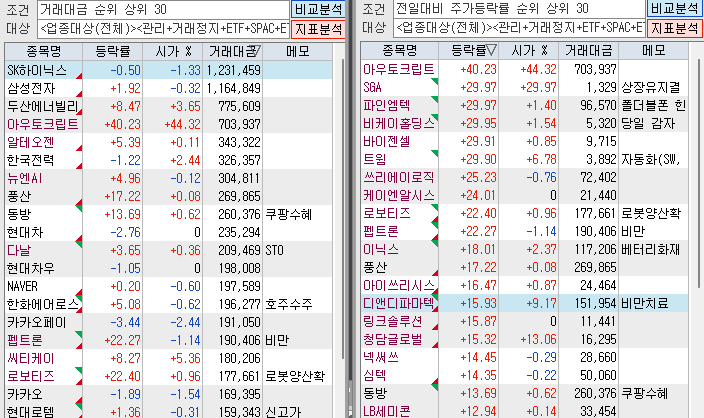Select 케이엔알시스 in right table
704x418 pixels.
399,195
